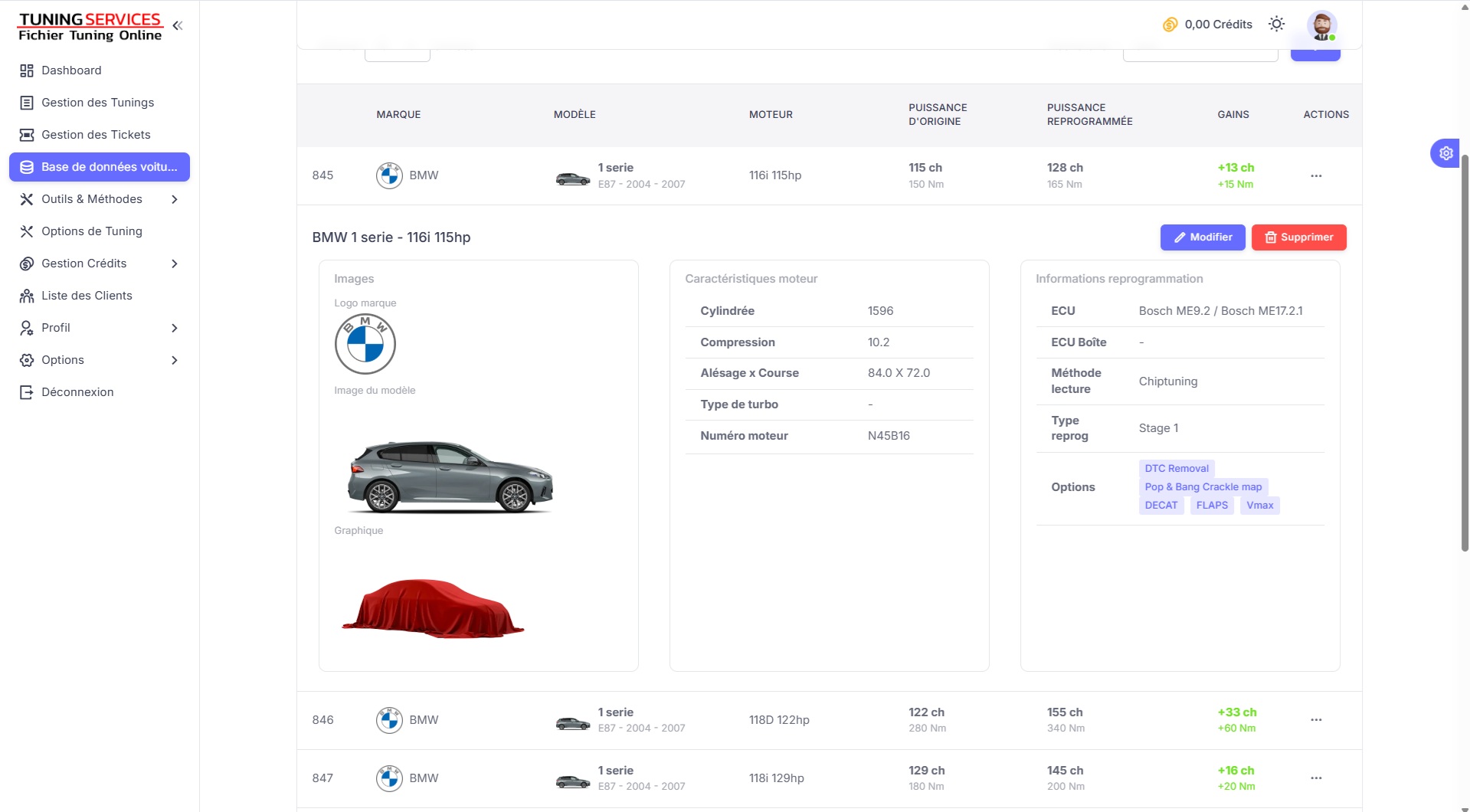Click the large BMW brand logo image
This screenshot has width=1470, height=812.
click(365, 344)
